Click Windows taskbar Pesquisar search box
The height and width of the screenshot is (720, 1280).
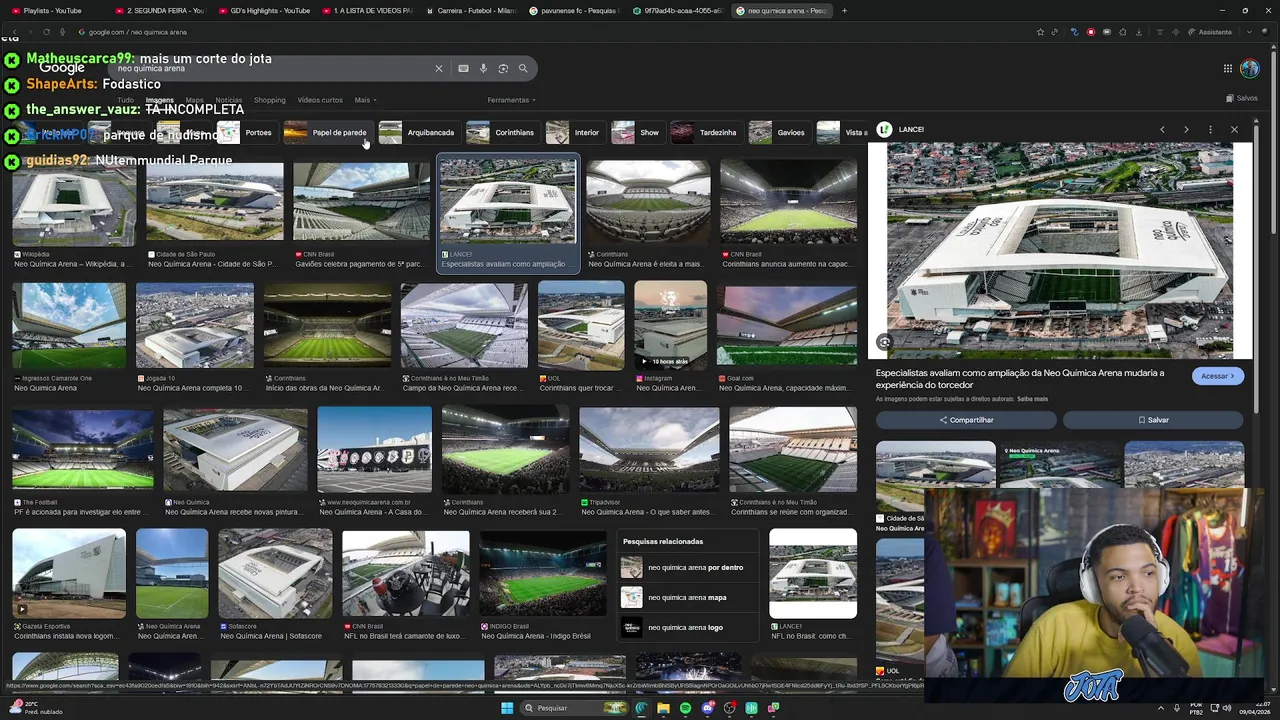coord(575,708)
